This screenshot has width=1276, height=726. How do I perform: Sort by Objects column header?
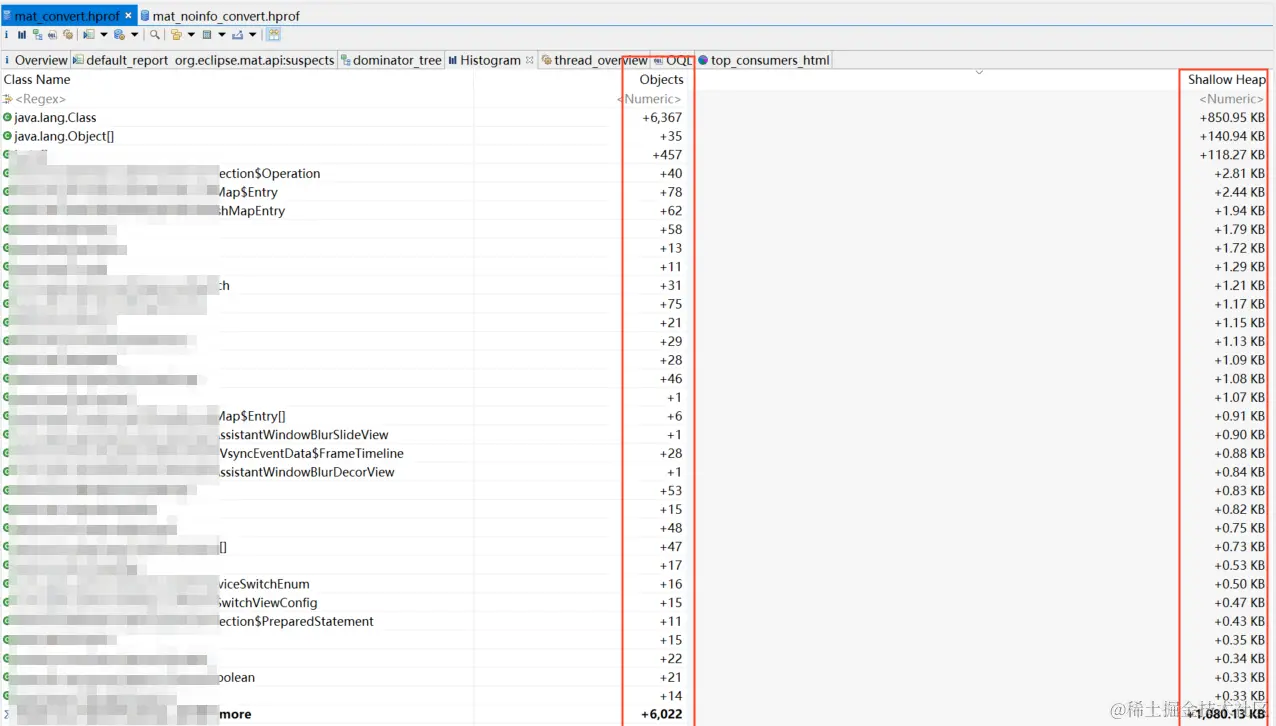pos(661,80)
